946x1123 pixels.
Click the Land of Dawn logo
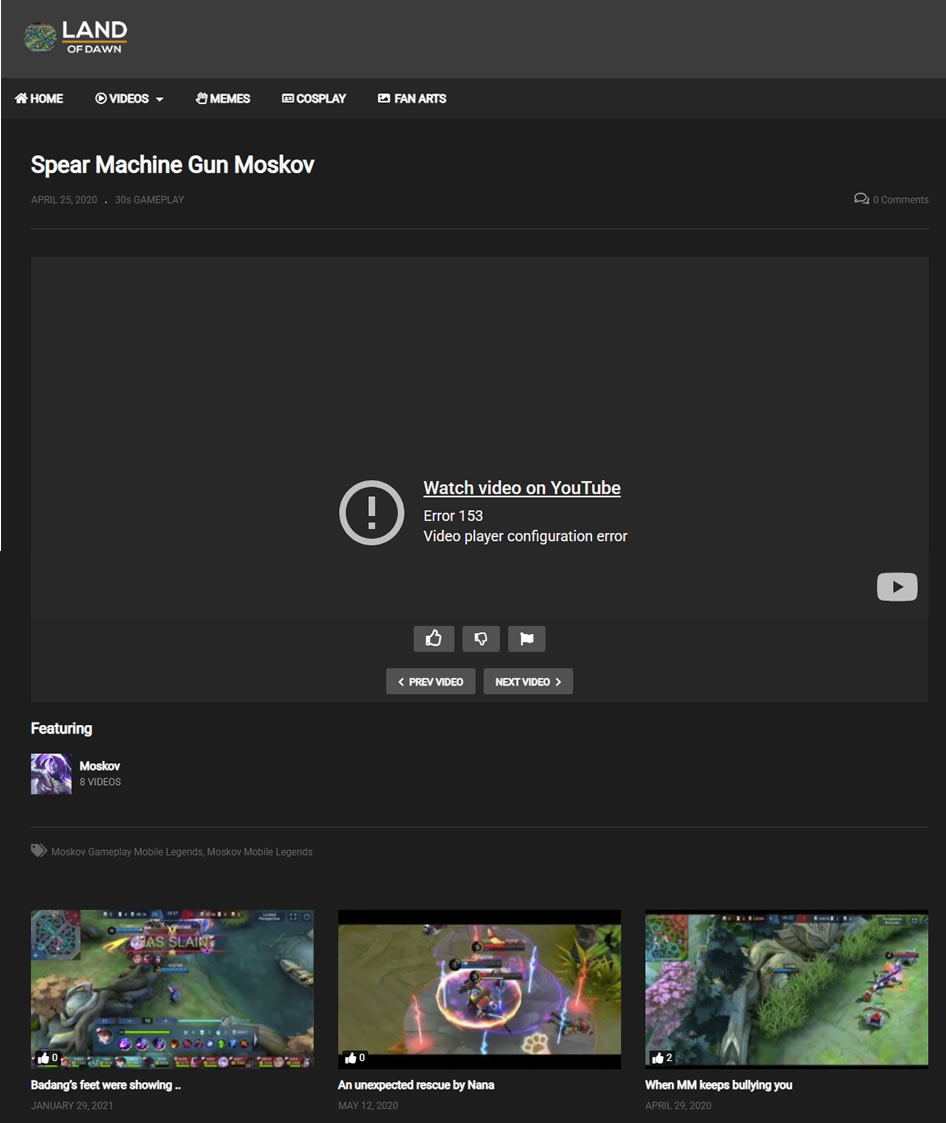pyautogui.click(x=76, y=37)
